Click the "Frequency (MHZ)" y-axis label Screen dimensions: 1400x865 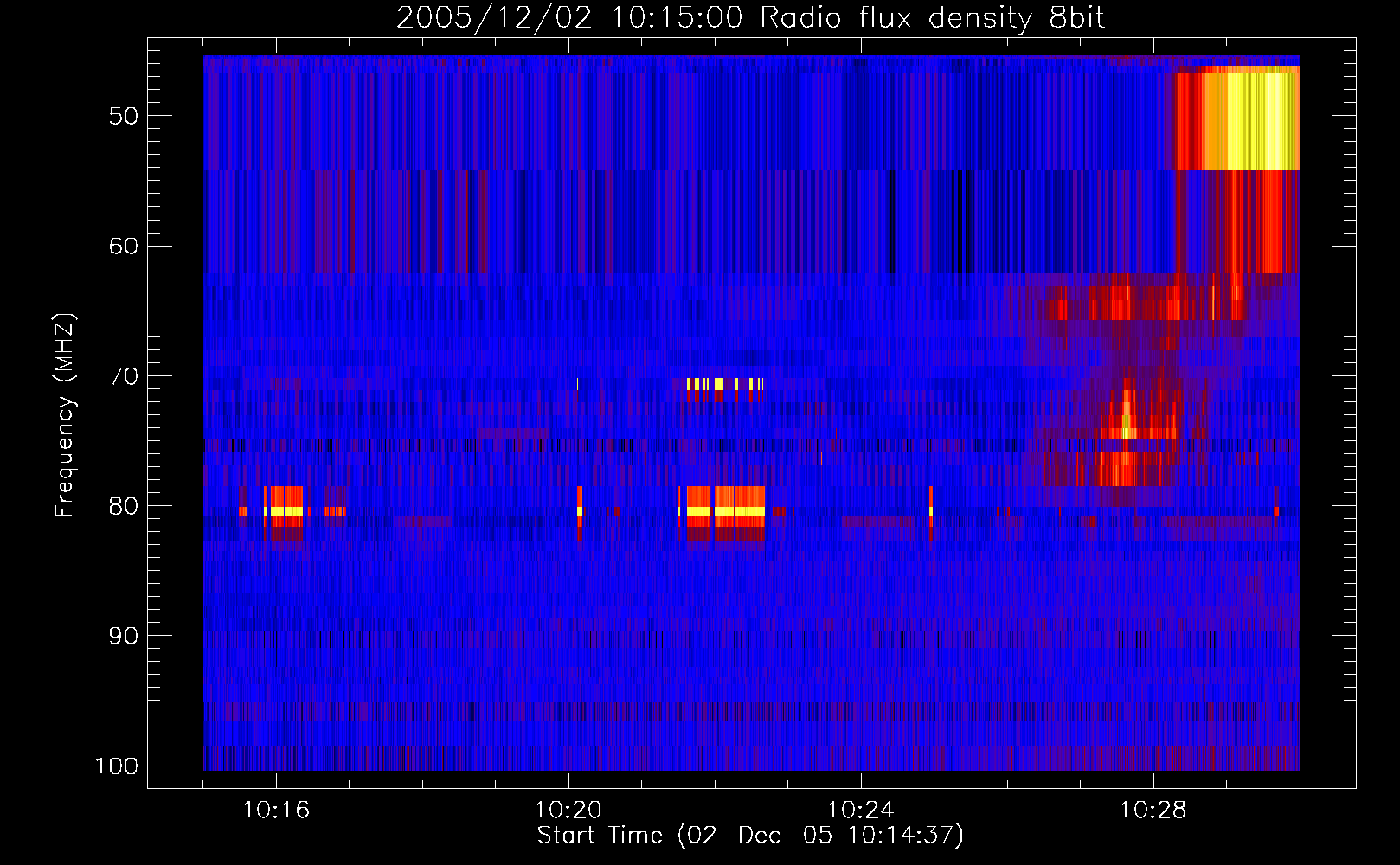coord(65,415)
